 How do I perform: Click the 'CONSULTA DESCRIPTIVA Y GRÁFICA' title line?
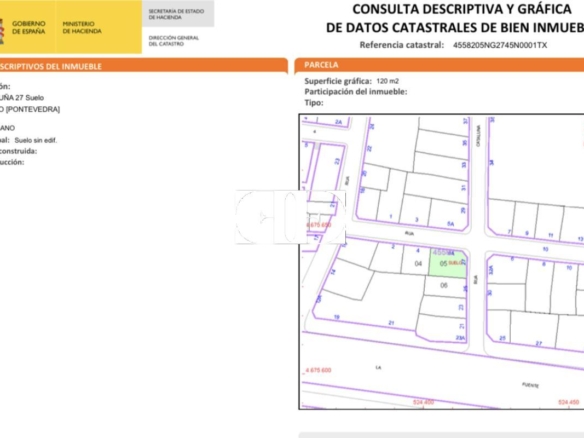coord(461,9)
